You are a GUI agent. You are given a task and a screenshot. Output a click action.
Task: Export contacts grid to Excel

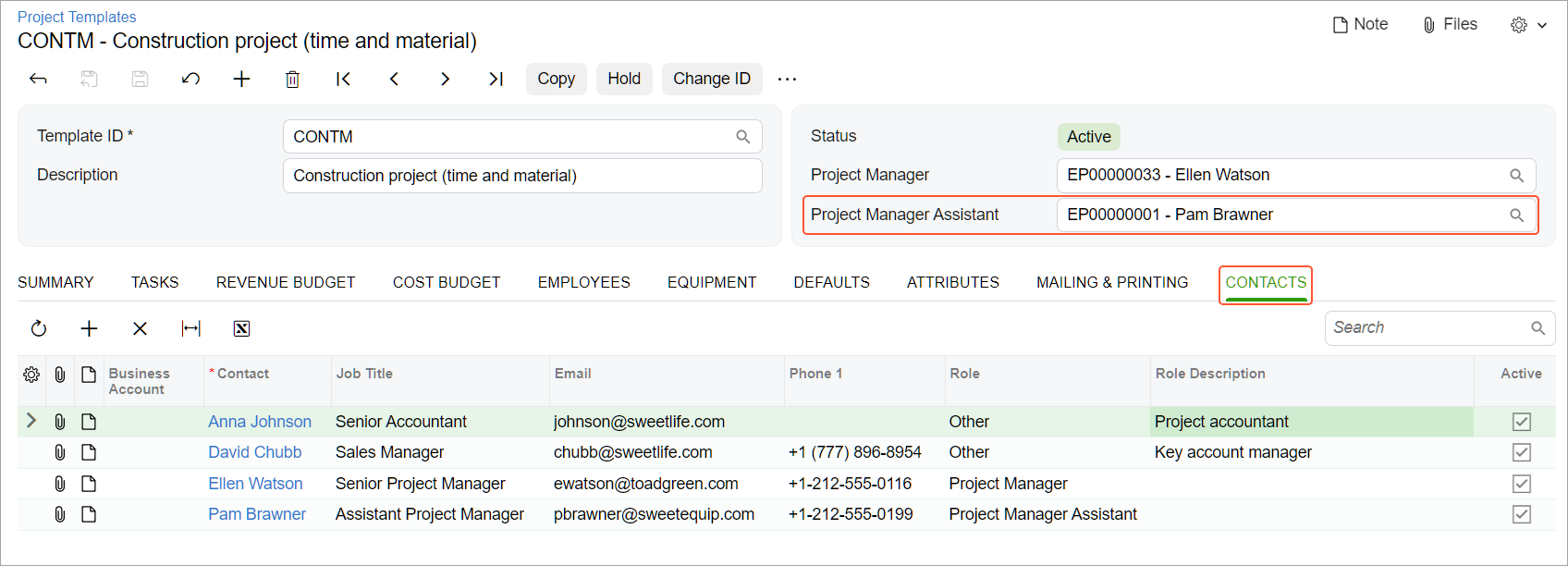(x=241, y=328)
